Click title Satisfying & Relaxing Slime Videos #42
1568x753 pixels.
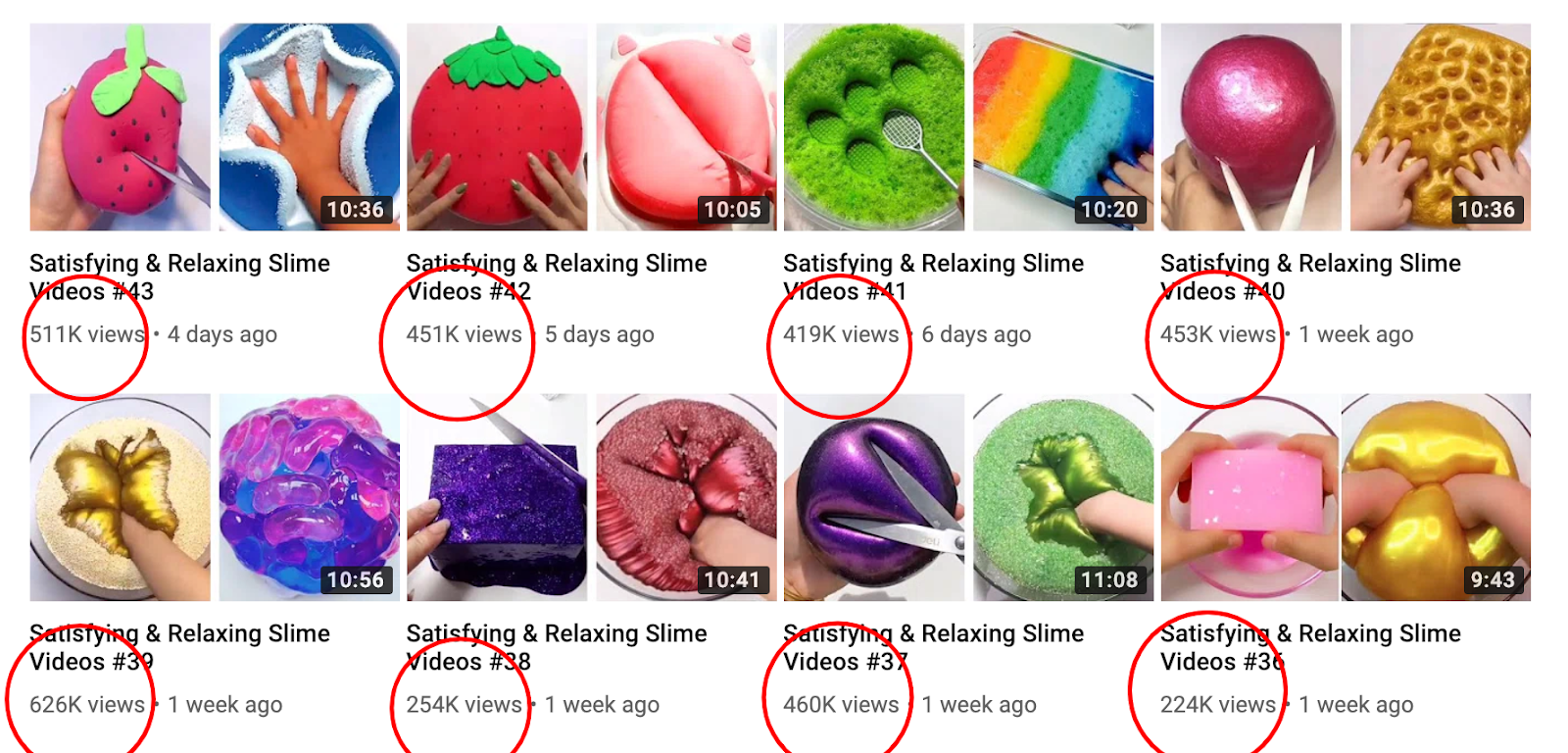tap(557, 277)
